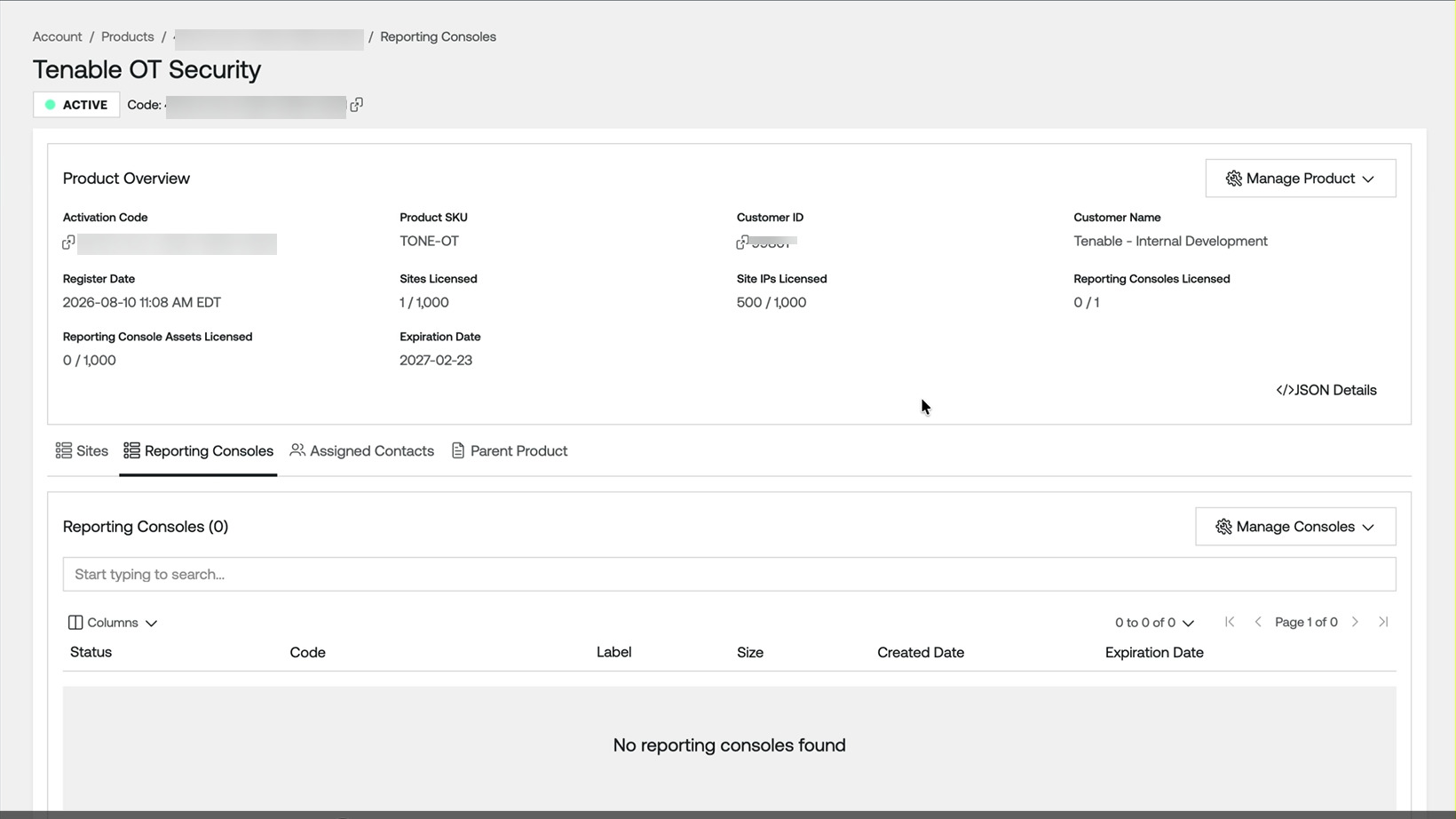Click Customer Name Tenable - Internal Development

coord(1170,241)
